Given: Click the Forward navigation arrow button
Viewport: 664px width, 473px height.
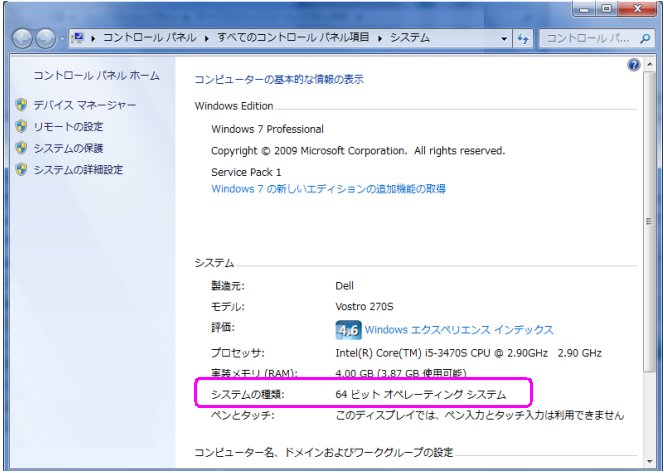Looking at the screenshot, I should point(46,38).
